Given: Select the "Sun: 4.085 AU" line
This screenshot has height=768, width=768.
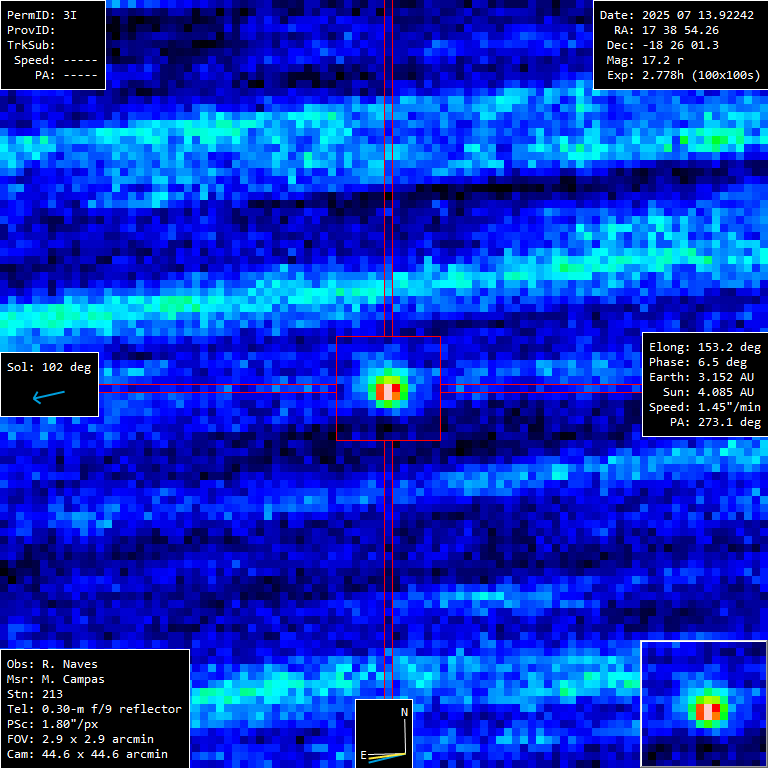Looking at the screenshot, I should coord(708,392).
